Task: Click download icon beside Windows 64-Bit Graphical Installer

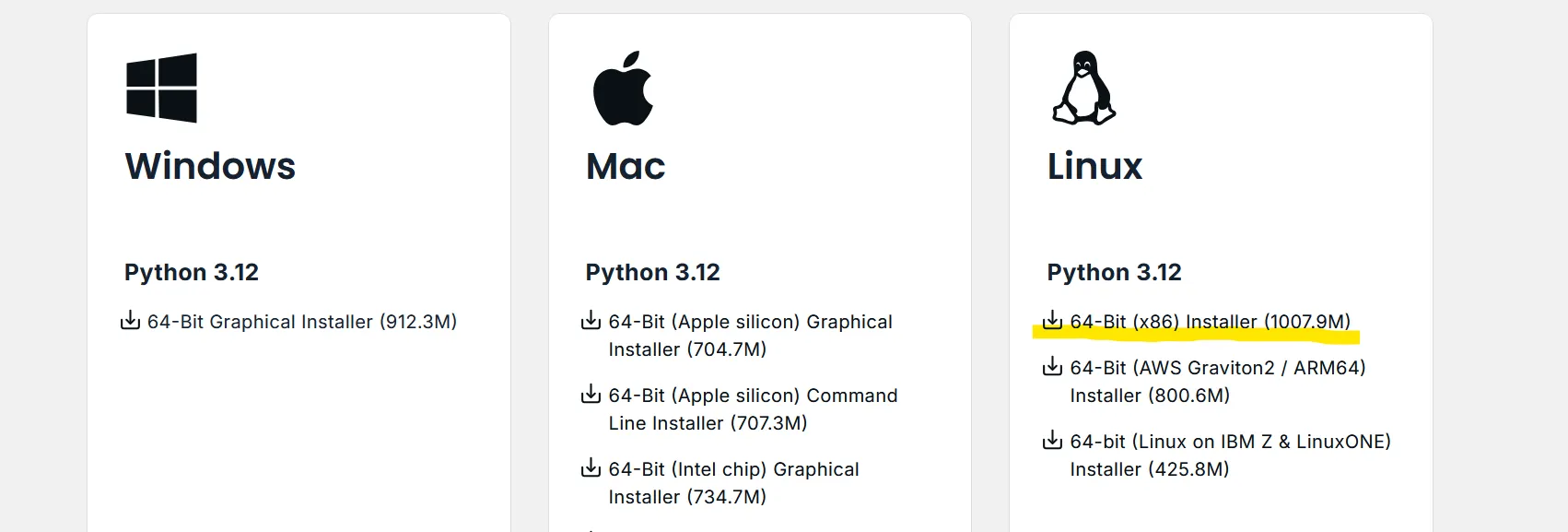Action: (130, 321)
